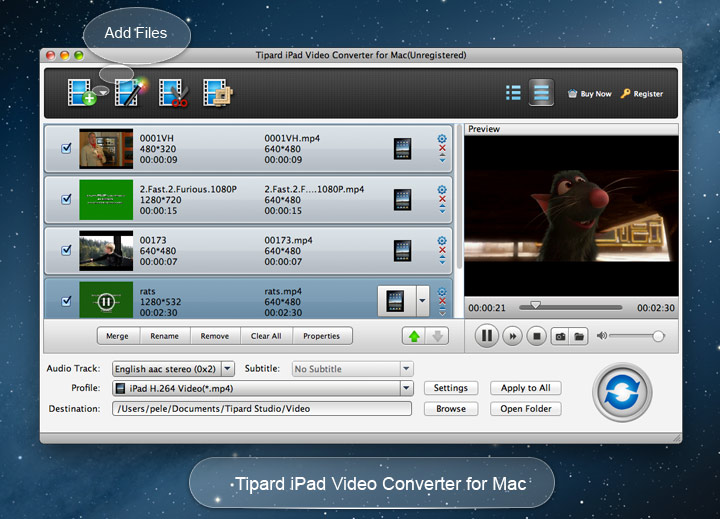Click the rats thumbnail pause overlay
Viewport: 720px width, 519px height.
pyautogui.click(x=106, y=302)
